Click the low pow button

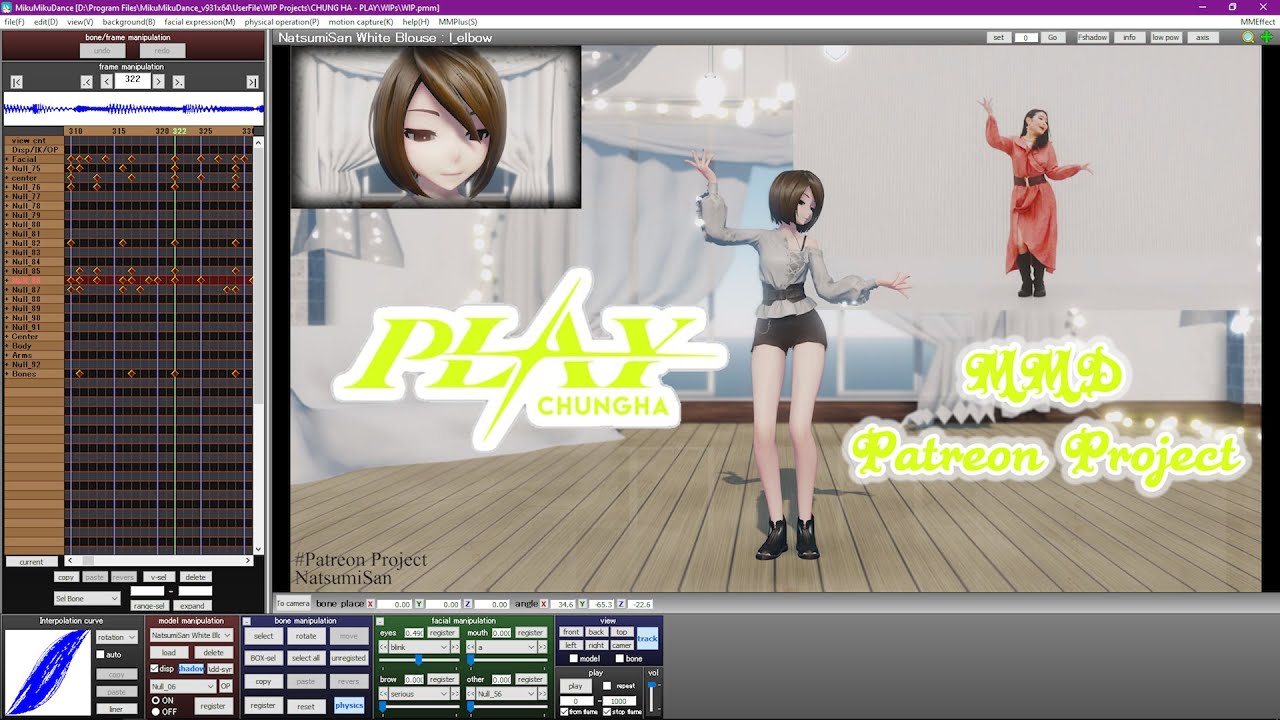(x=1165, y=37)
